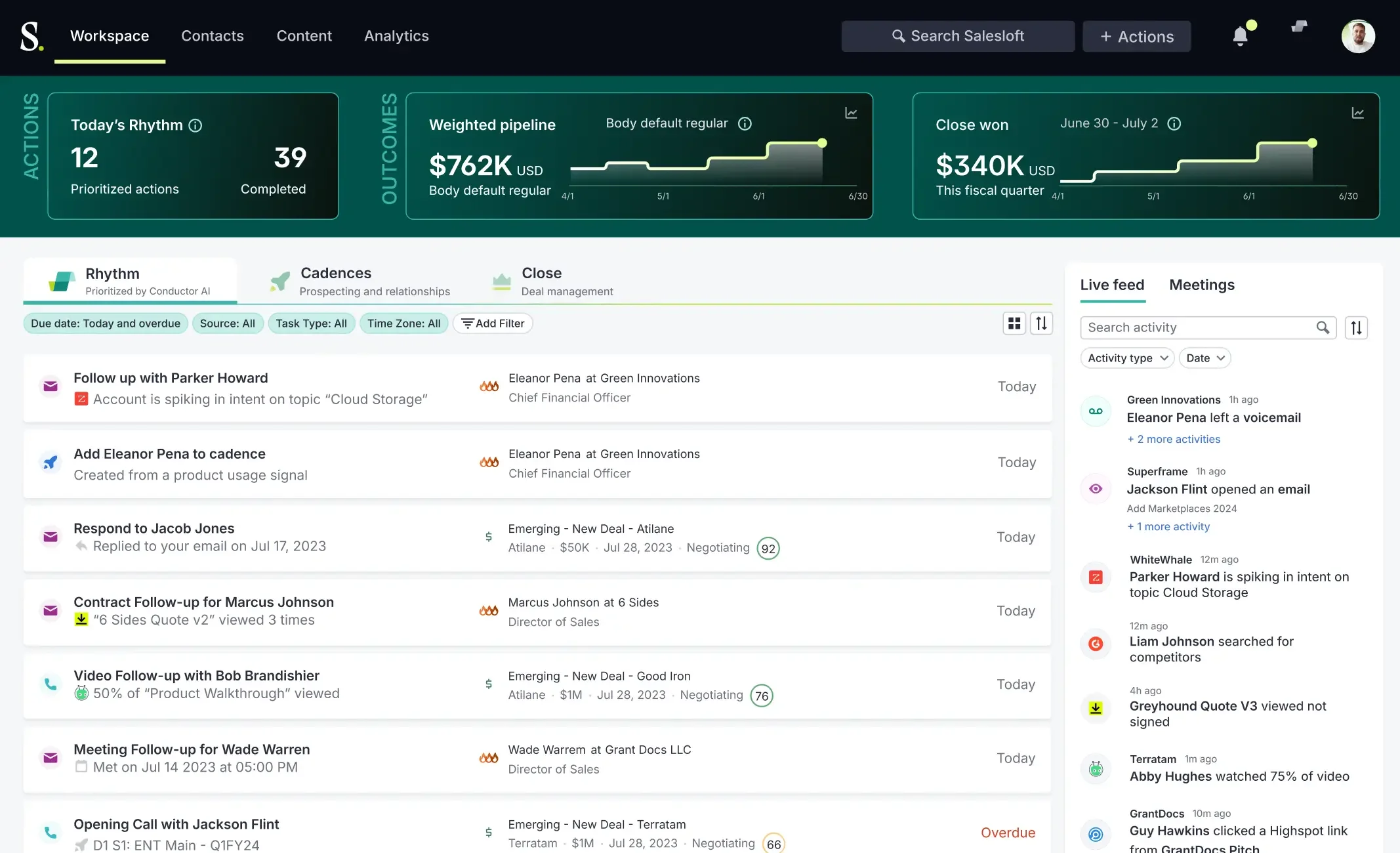Image resolution: width=1400 pixels, height=853 pixels.
Task: Click the Add Filter button
Action: pyautogui.click(x=493, y=323)
